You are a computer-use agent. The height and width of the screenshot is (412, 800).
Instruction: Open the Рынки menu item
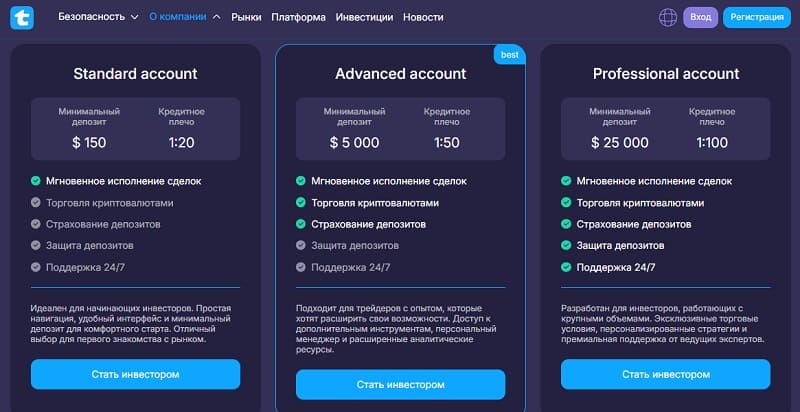(246, 17)
